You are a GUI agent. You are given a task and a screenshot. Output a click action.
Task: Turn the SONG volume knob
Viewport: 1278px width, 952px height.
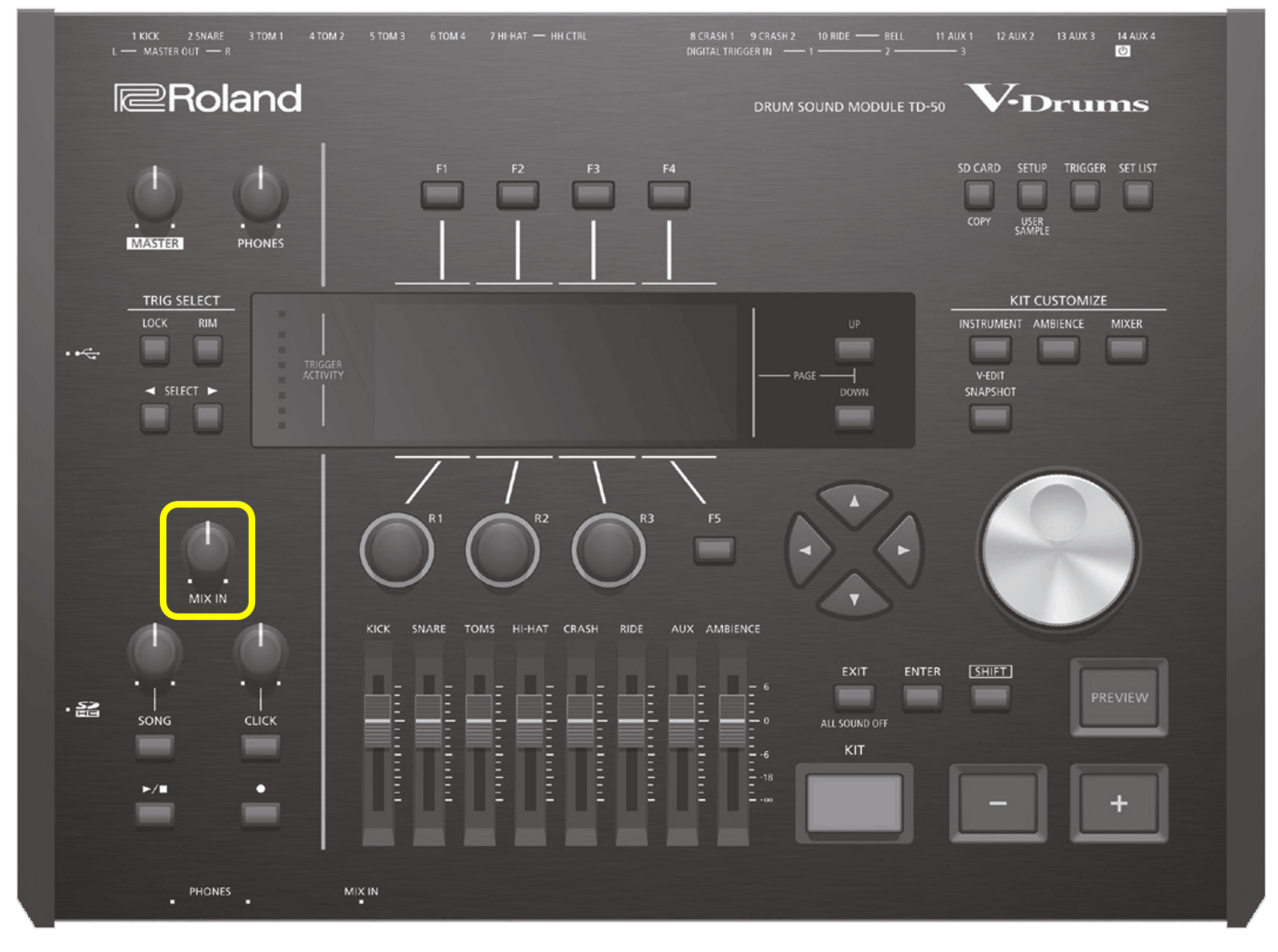(x=155, y=652)
